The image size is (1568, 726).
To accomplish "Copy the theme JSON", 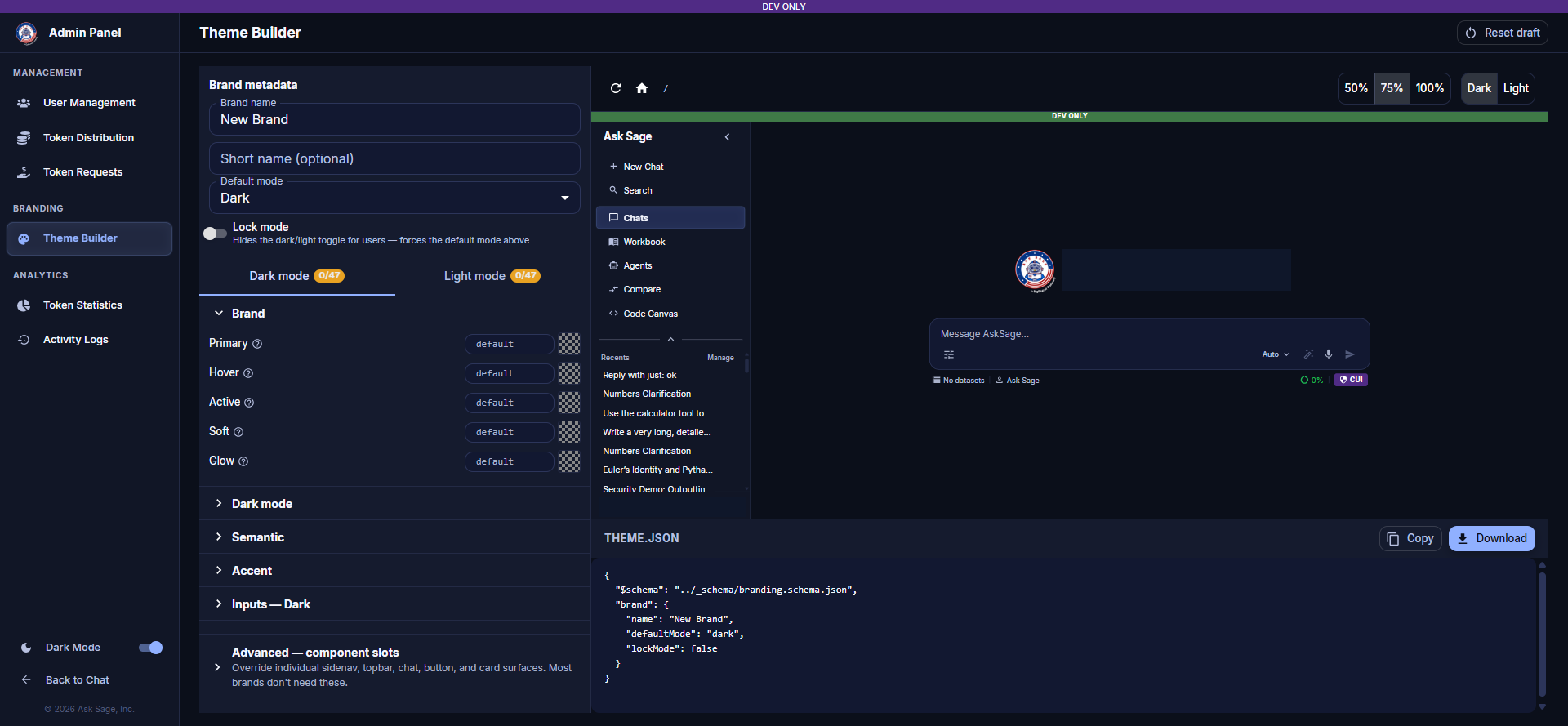I will click(1410, 539).
